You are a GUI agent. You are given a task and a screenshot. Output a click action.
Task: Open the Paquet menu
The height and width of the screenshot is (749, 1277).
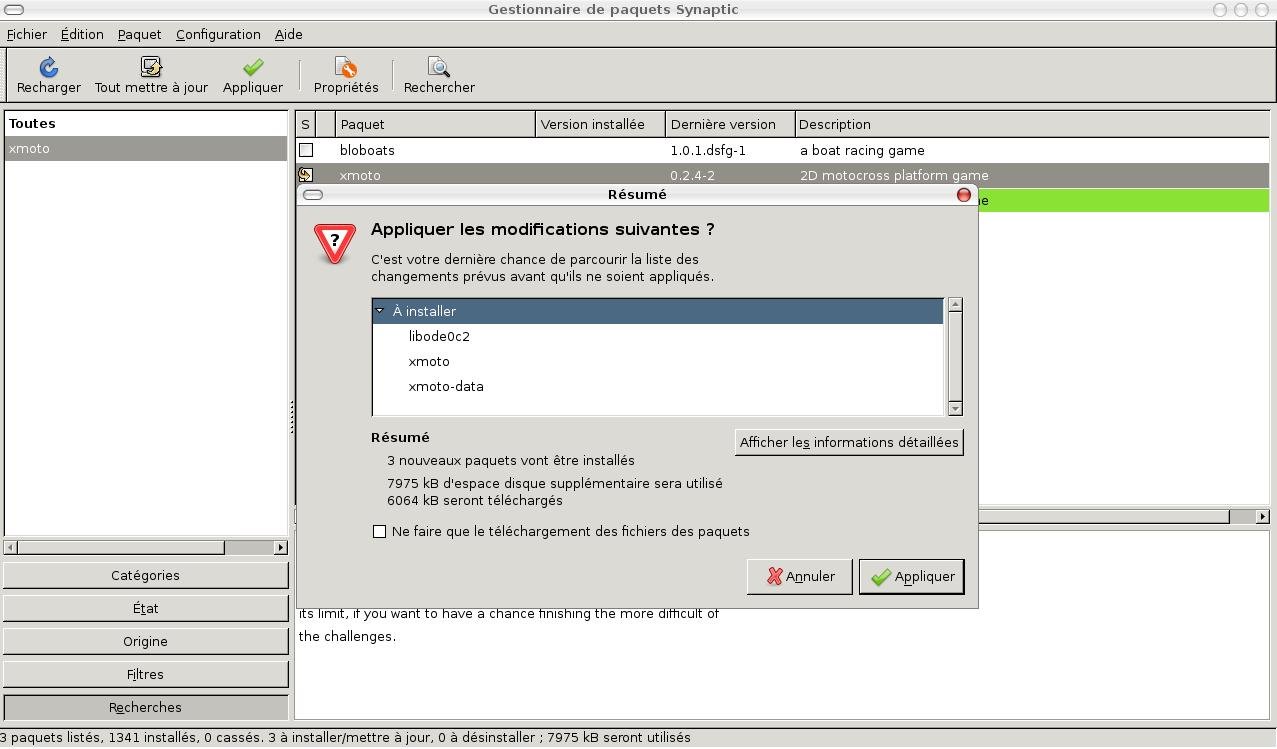pyautogui.click(x=139, y=34)
